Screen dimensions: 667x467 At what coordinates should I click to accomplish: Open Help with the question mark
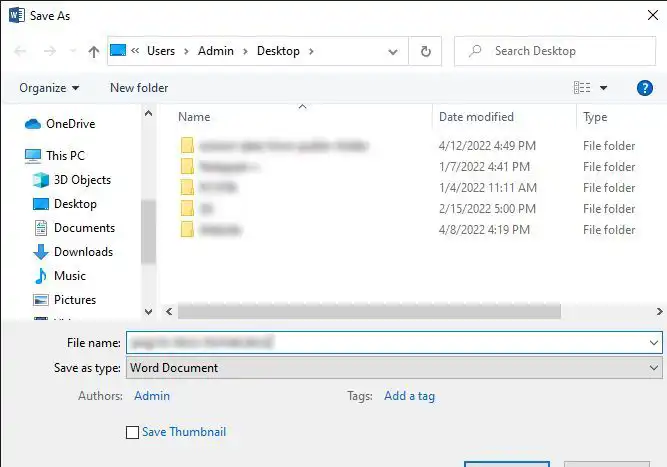click(645, 88)
